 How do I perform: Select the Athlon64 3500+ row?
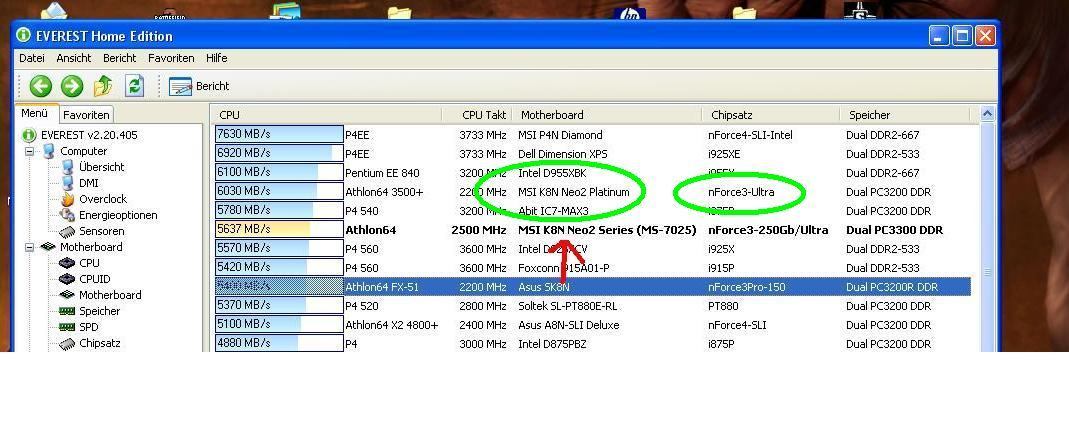tap(592, 192)
